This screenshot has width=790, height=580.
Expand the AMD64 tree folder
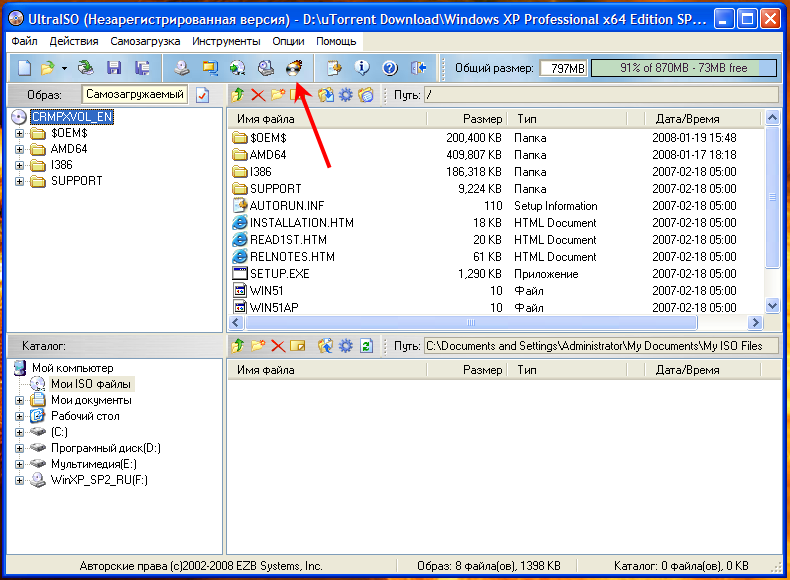[19, 150]
